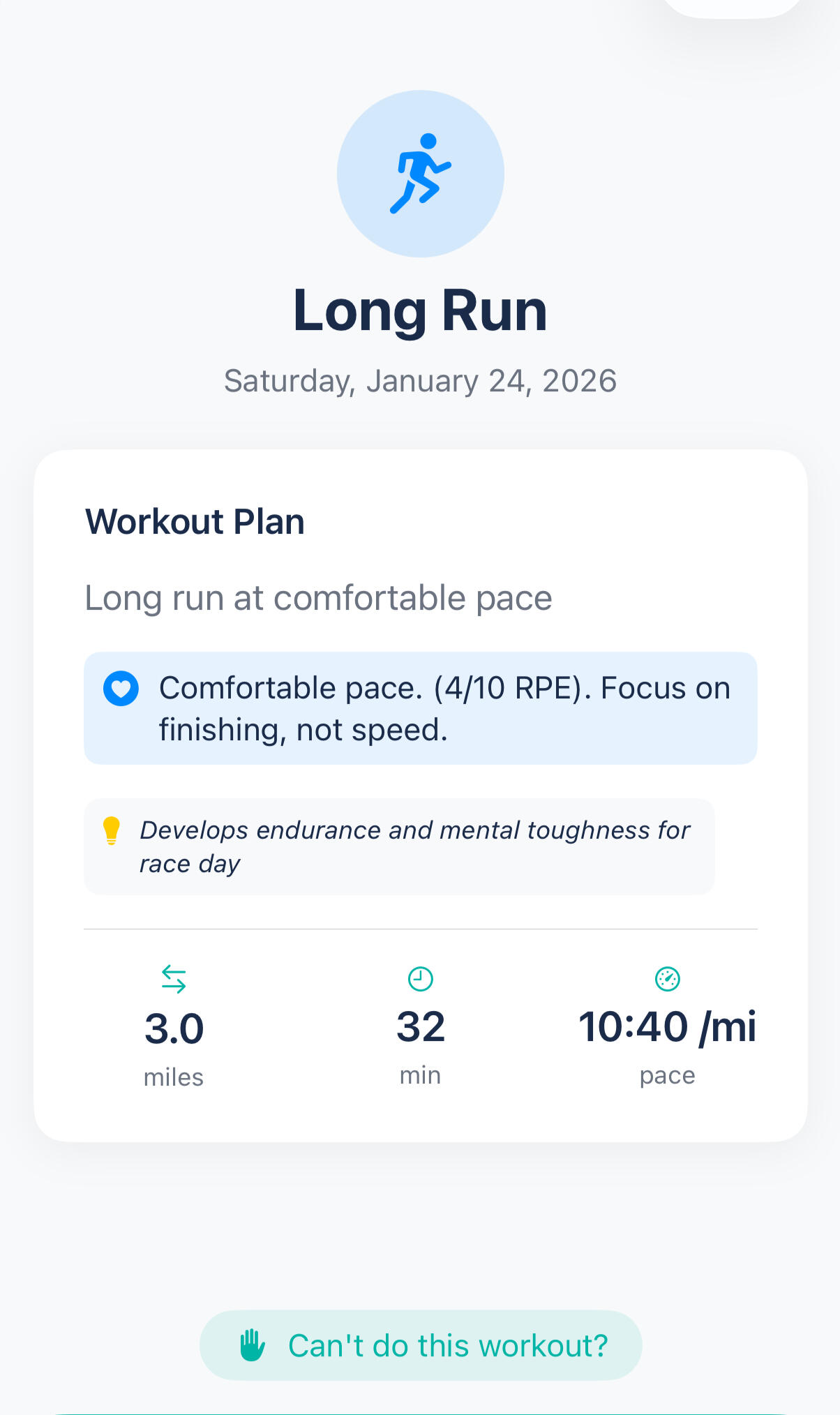Tap the distance arrows icon

pyautogui.click(x=174, y=979)
